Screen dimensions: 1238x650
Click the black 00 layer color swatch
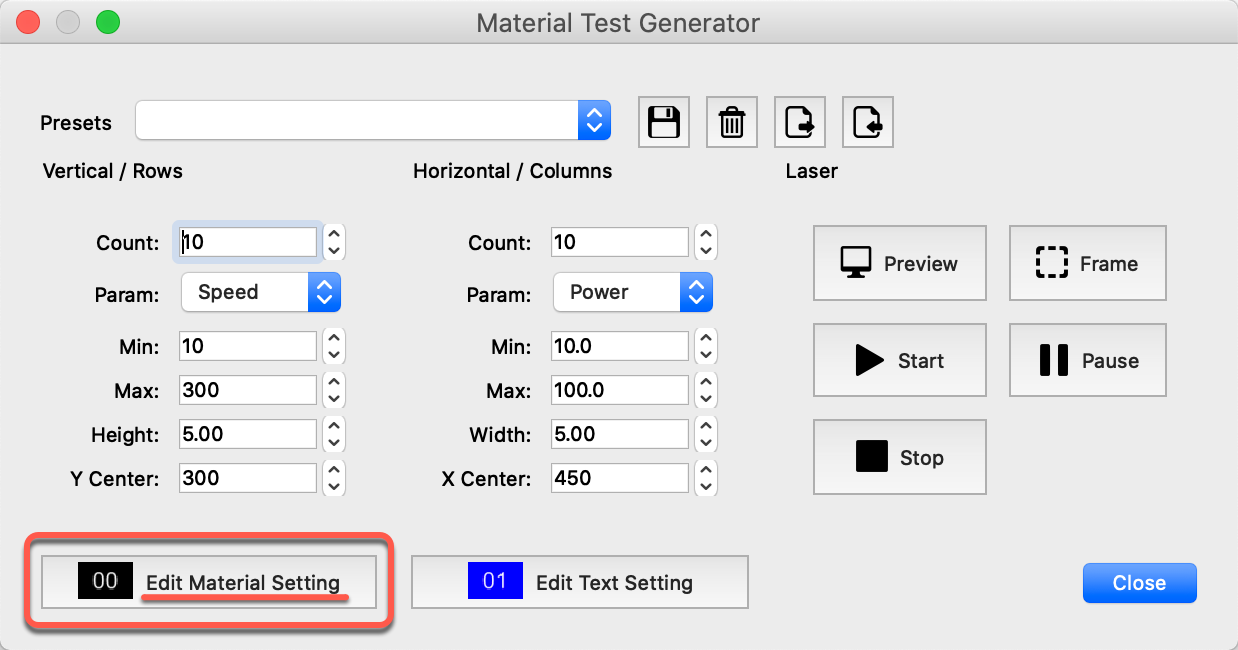click(x=105, y=581)
